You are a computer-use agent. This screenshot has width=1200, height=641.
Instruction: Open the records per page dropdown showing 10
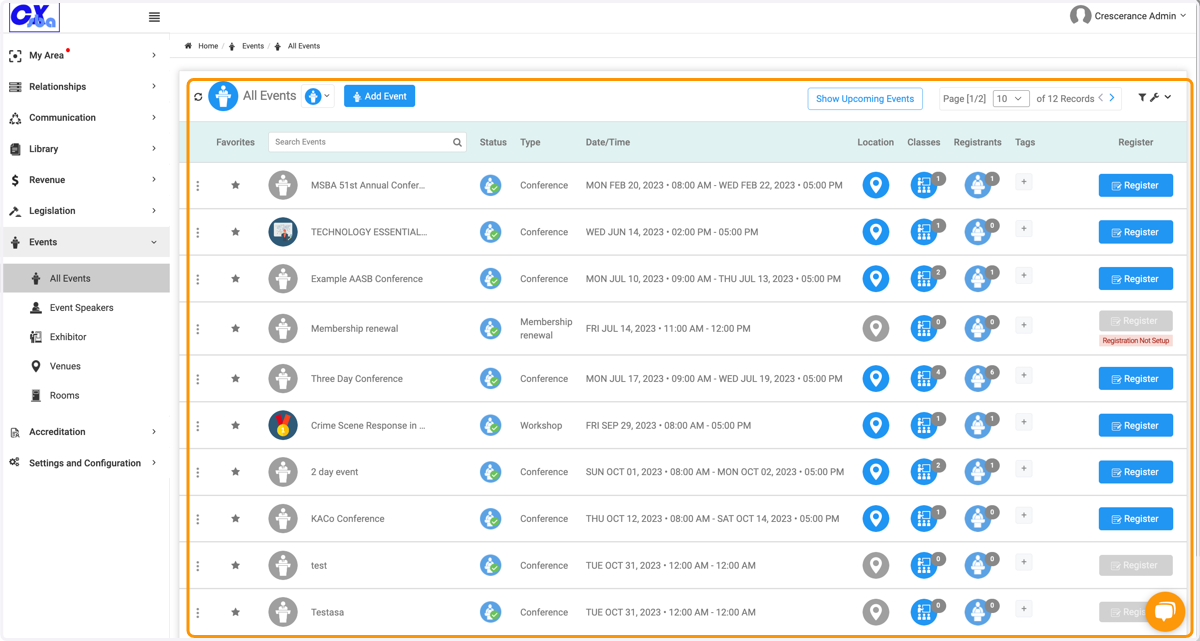click(1011, 98)
